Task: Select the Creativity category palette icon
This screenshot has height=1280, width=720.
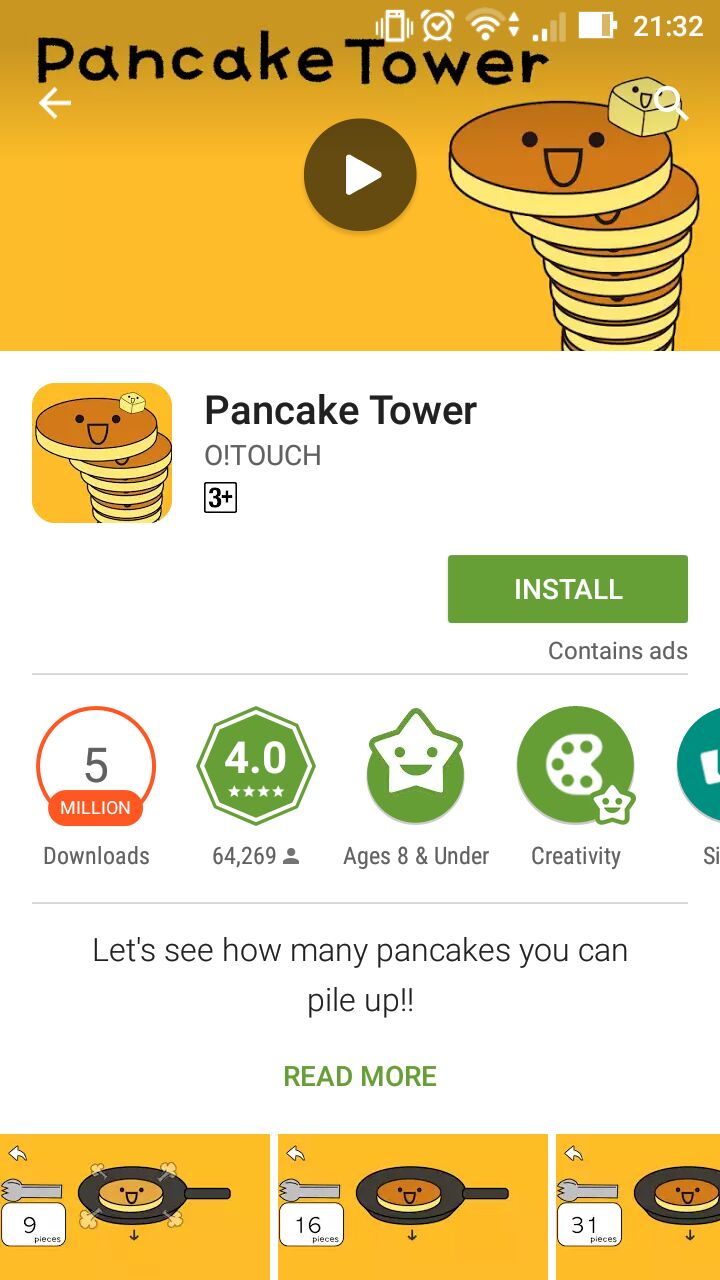Action: coord(576,766)
